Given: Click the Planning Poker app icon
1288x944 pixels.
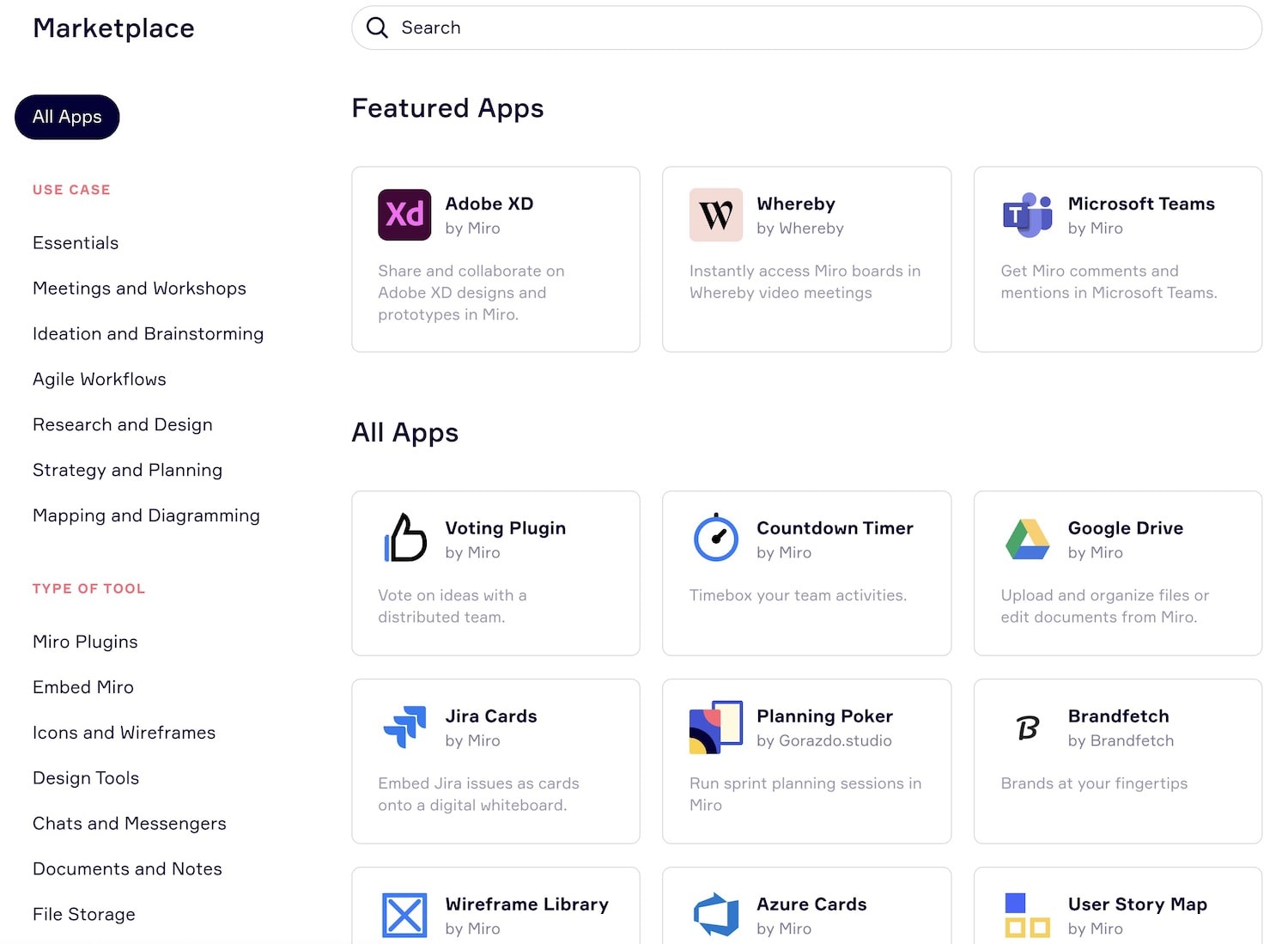Looking at the screenshot, I should coord(716,727).
